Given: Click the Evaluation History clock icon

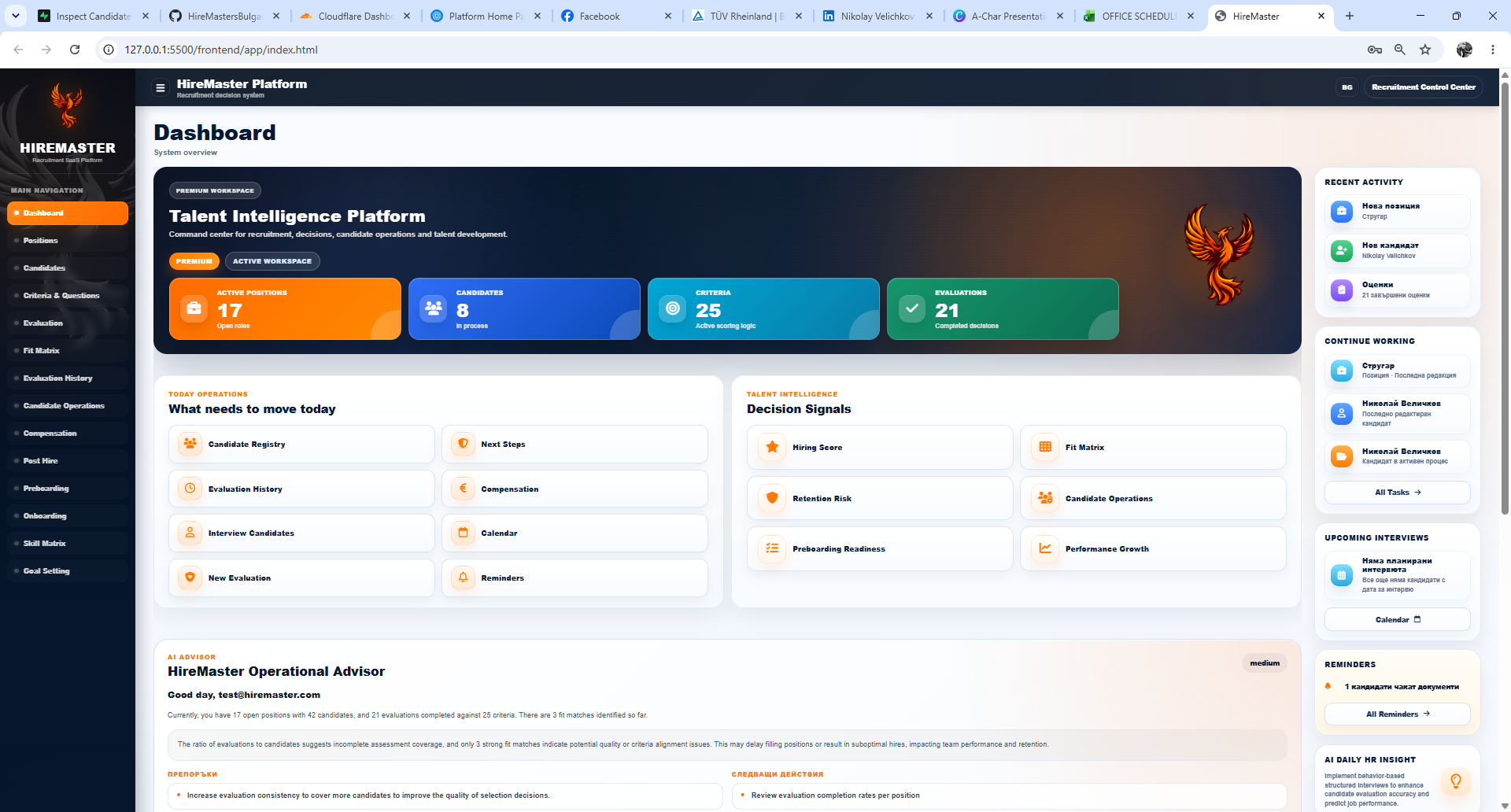Looking at the screenshot, I should point(190,489).
